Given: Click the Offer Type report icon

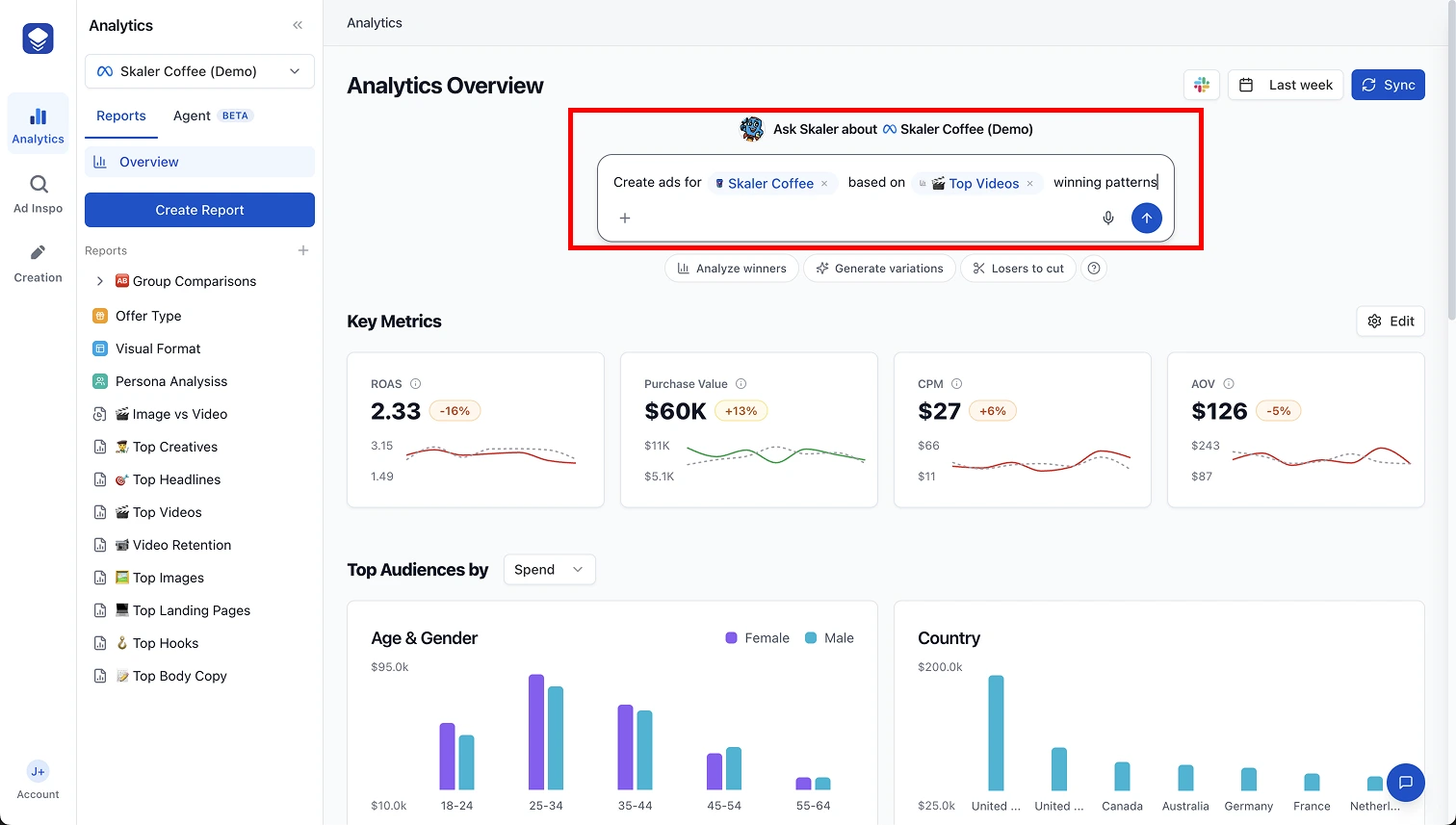Looking at the screenshot, I should pos(100,316).
